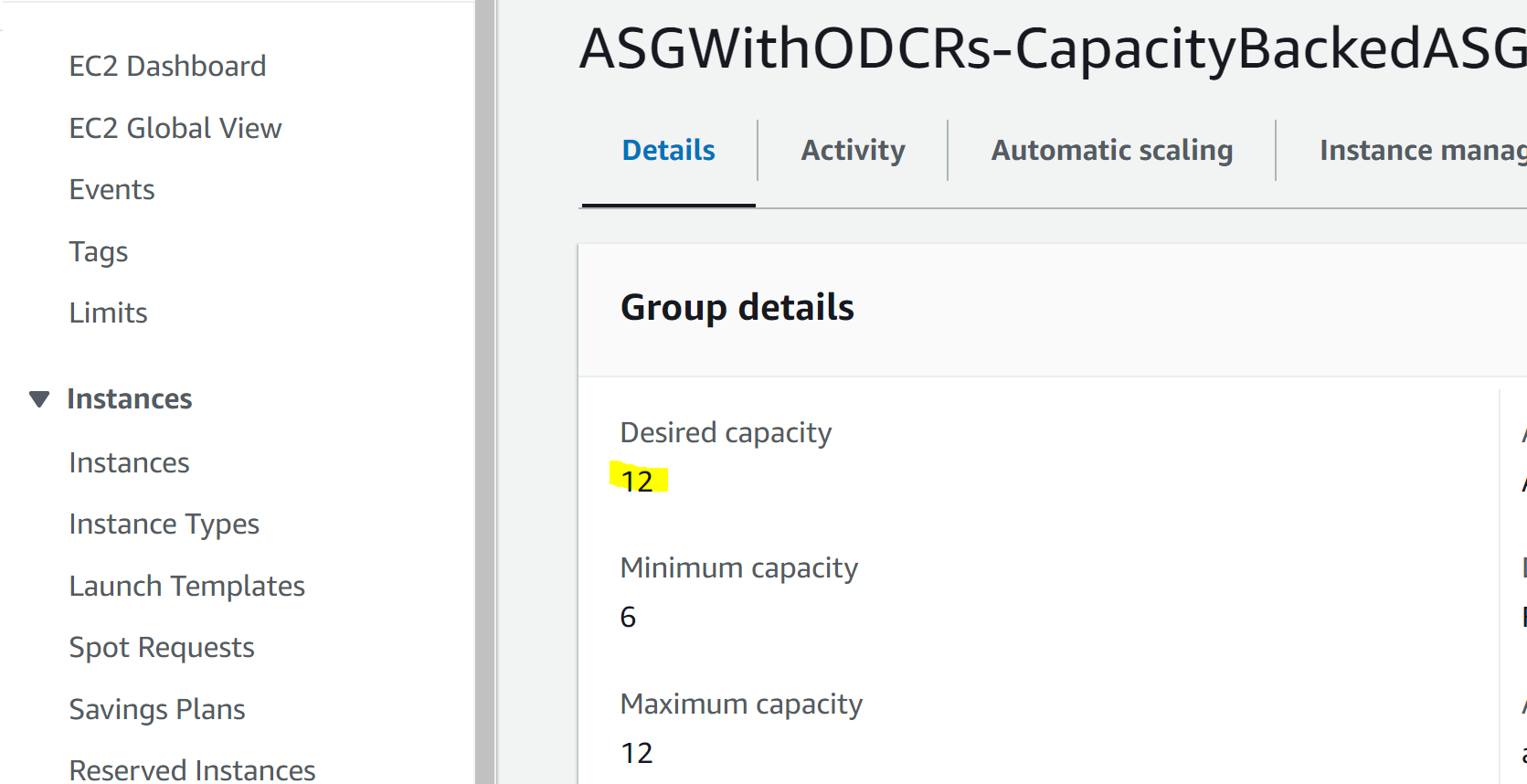Click the Desired capacity label
Image resolution: width=1527 pixels, height=784 pixels.
[726, 432]
